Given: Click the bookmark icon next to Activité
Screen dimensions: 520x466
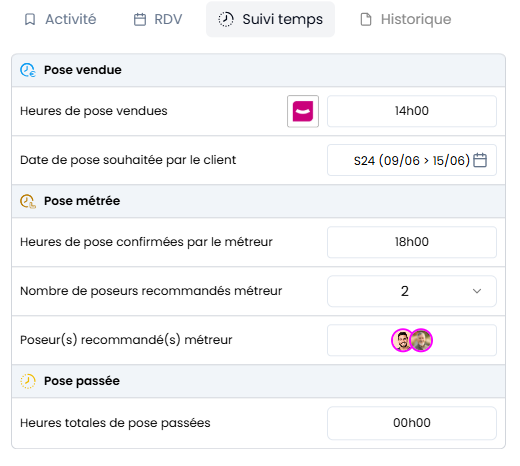Looking at the screenshot, I should click(x=30, y=19).
